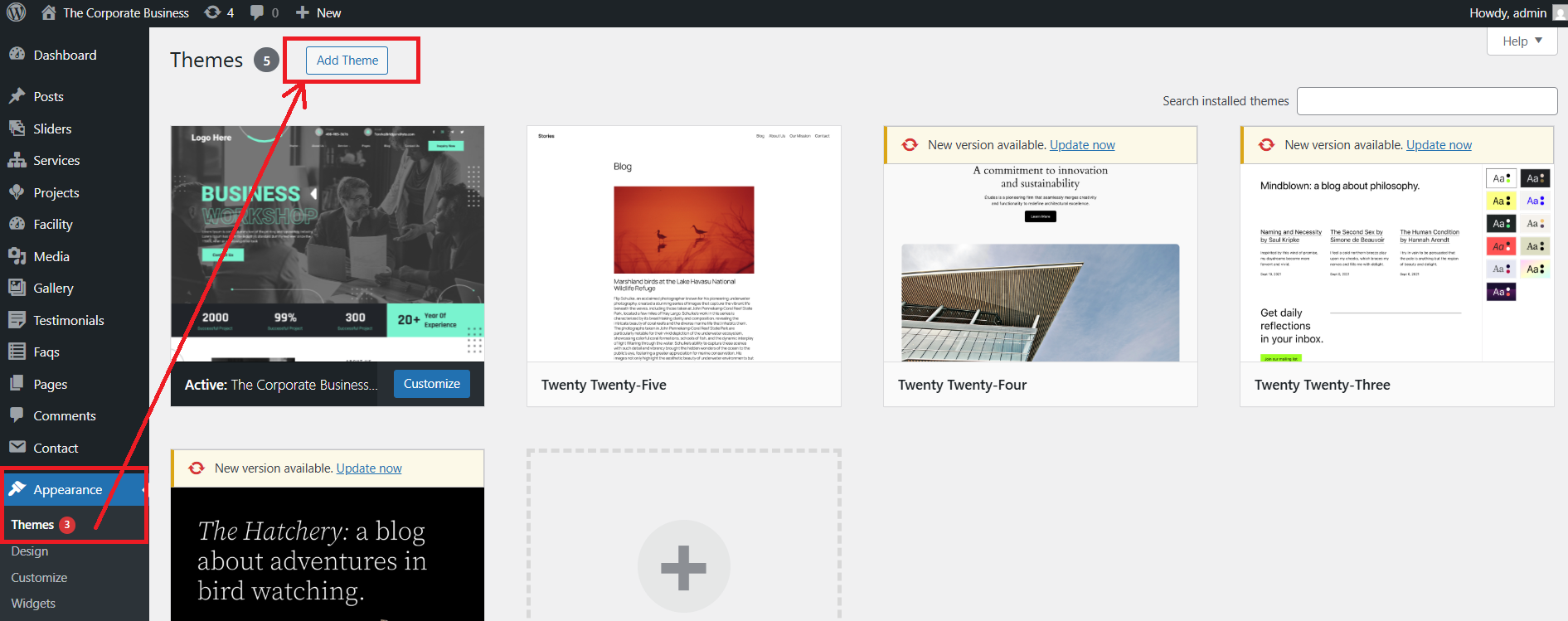Click Update now link for Twenty Twenty-Three
1568x621 pixels.
(1439, 145)
